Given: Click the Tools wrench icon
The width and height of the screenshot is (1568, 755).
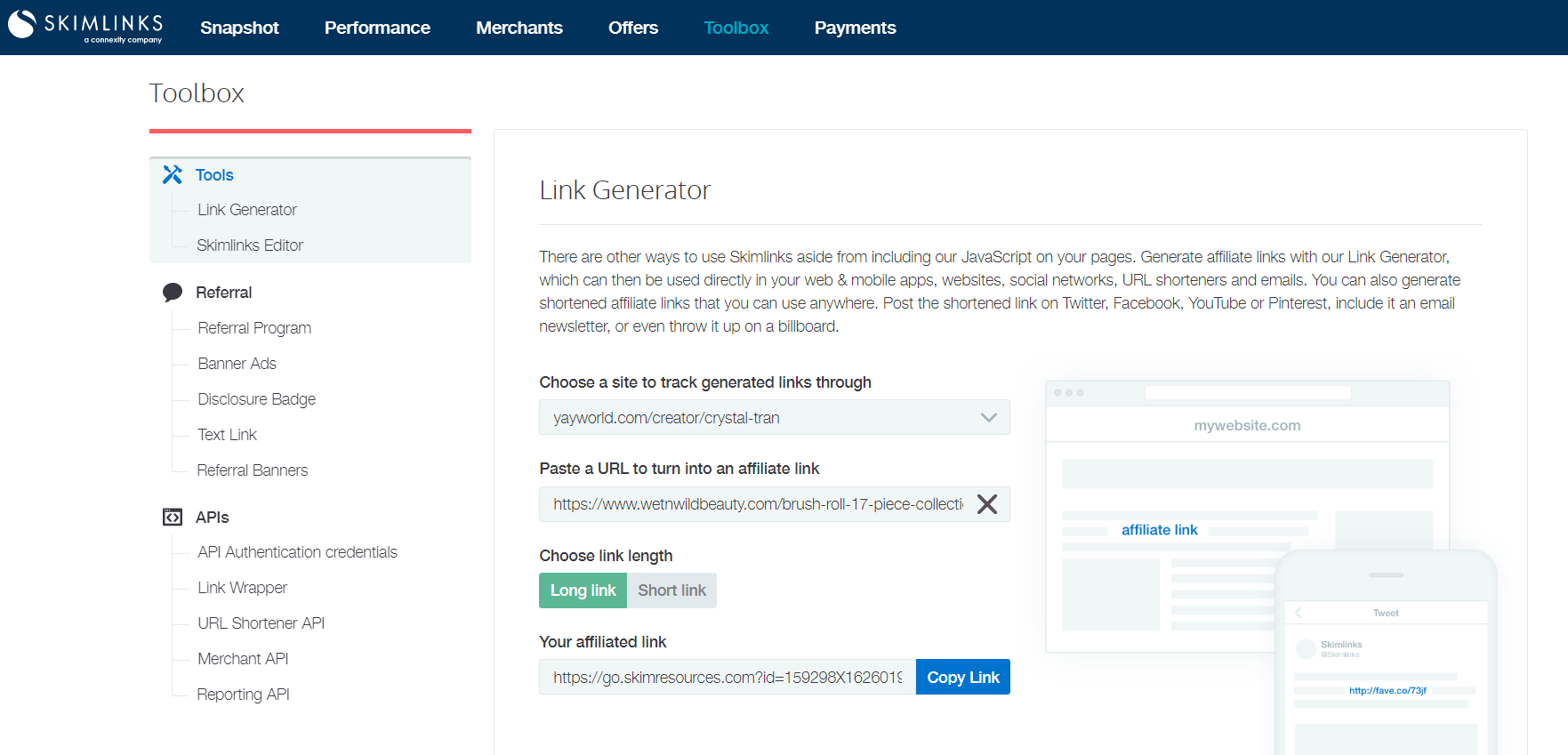Looking at the screenshot, I should 173,174.
